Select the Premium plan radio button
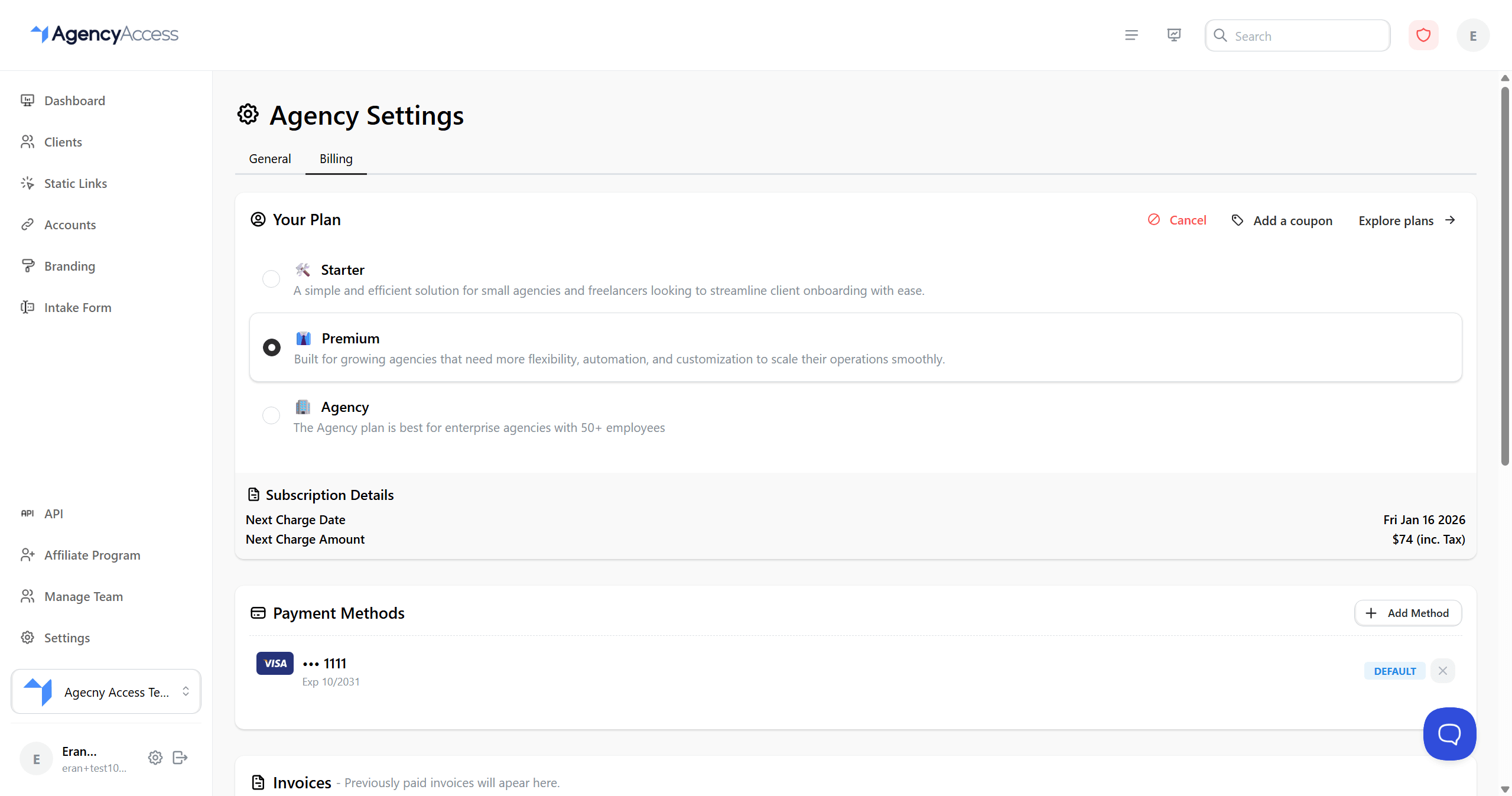 [x=271, y=347]
